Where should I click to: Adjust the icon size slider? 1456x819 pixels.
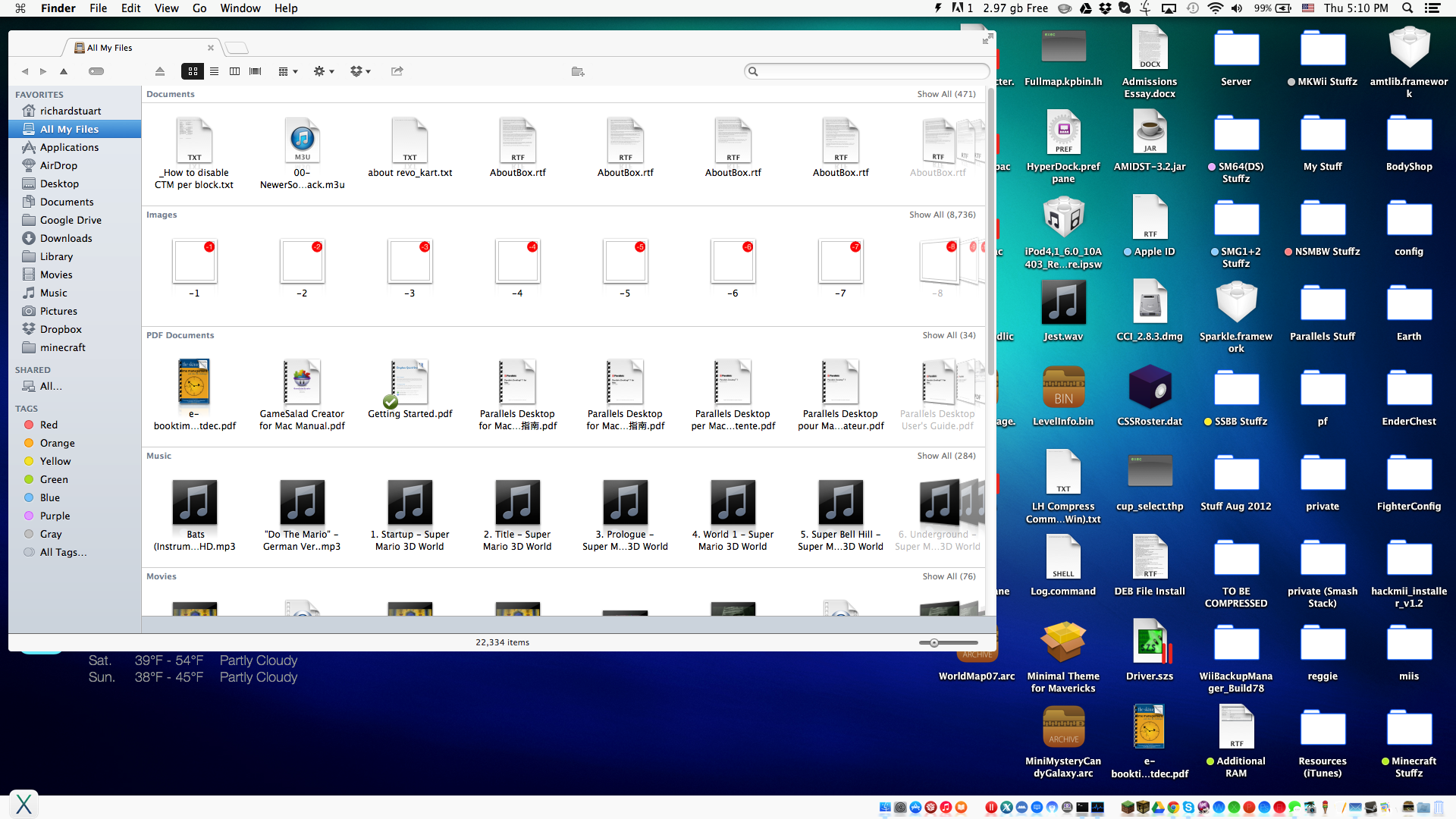[x=934, y=642]
